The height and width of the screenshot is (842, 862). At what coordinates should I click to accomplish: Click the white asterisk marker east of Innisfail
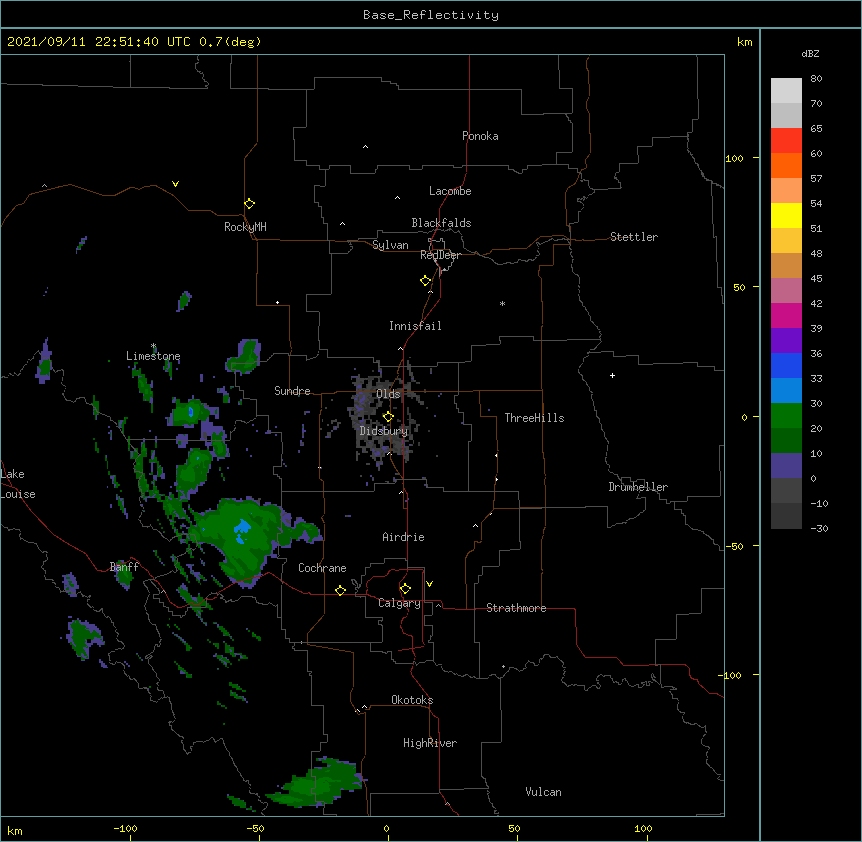[x=502, y=303]
